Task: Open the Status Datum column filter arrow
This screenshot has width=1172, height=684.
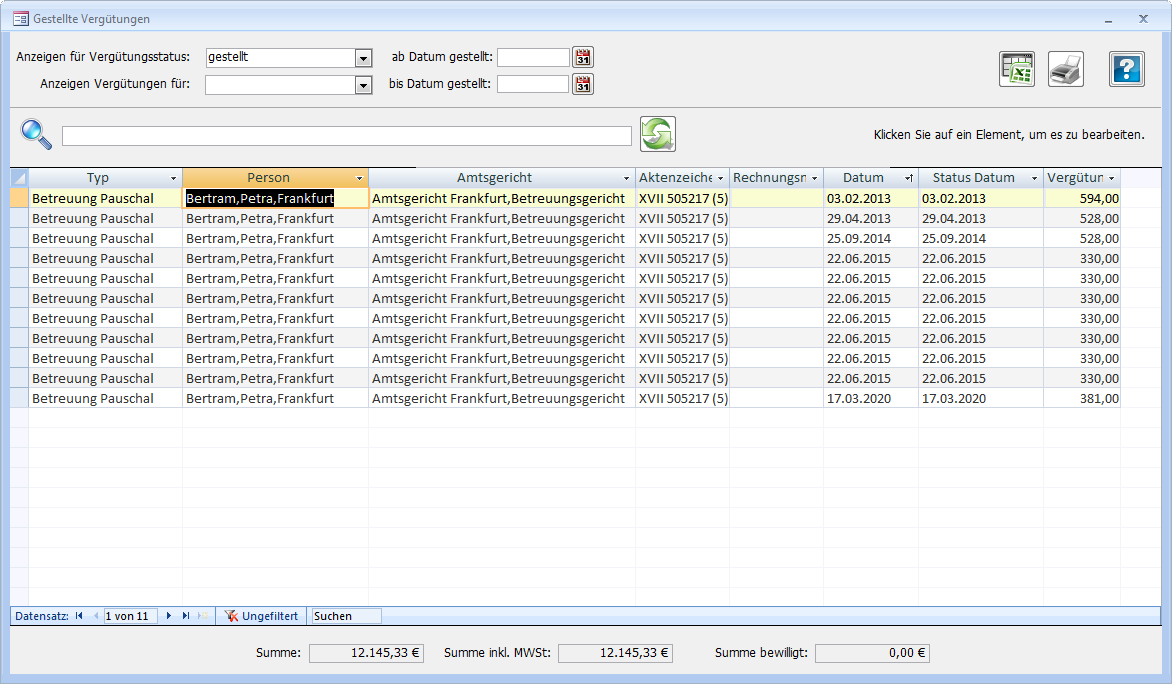Action: 1034,178
